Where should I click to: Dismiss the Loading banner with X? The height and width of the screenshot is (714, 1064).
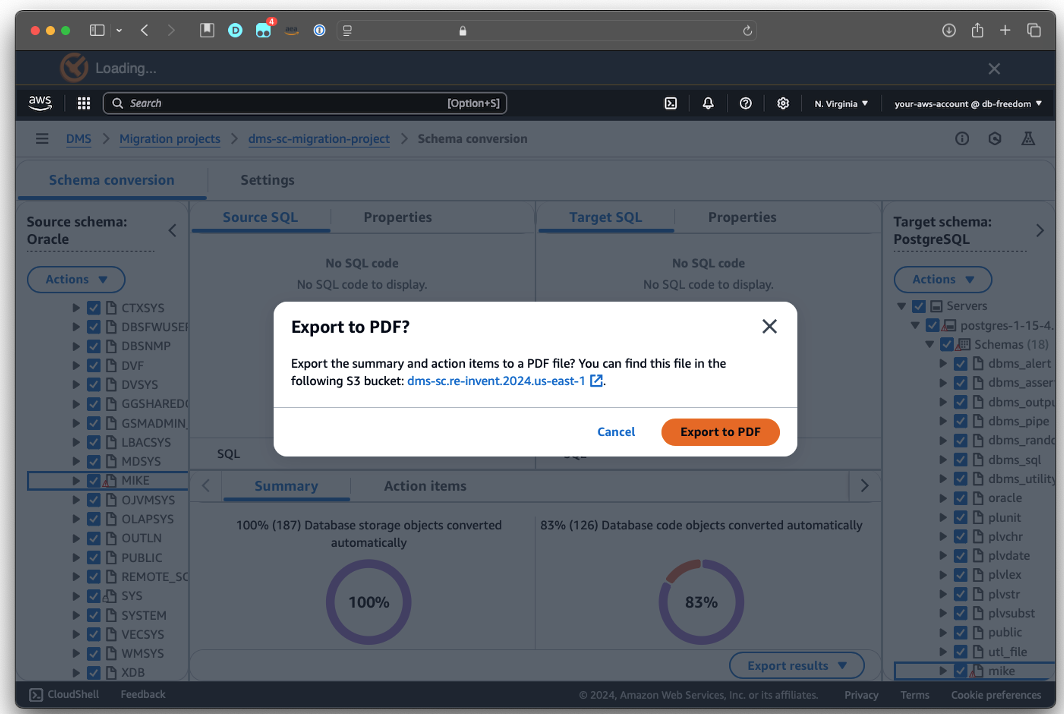click(994, 69)
